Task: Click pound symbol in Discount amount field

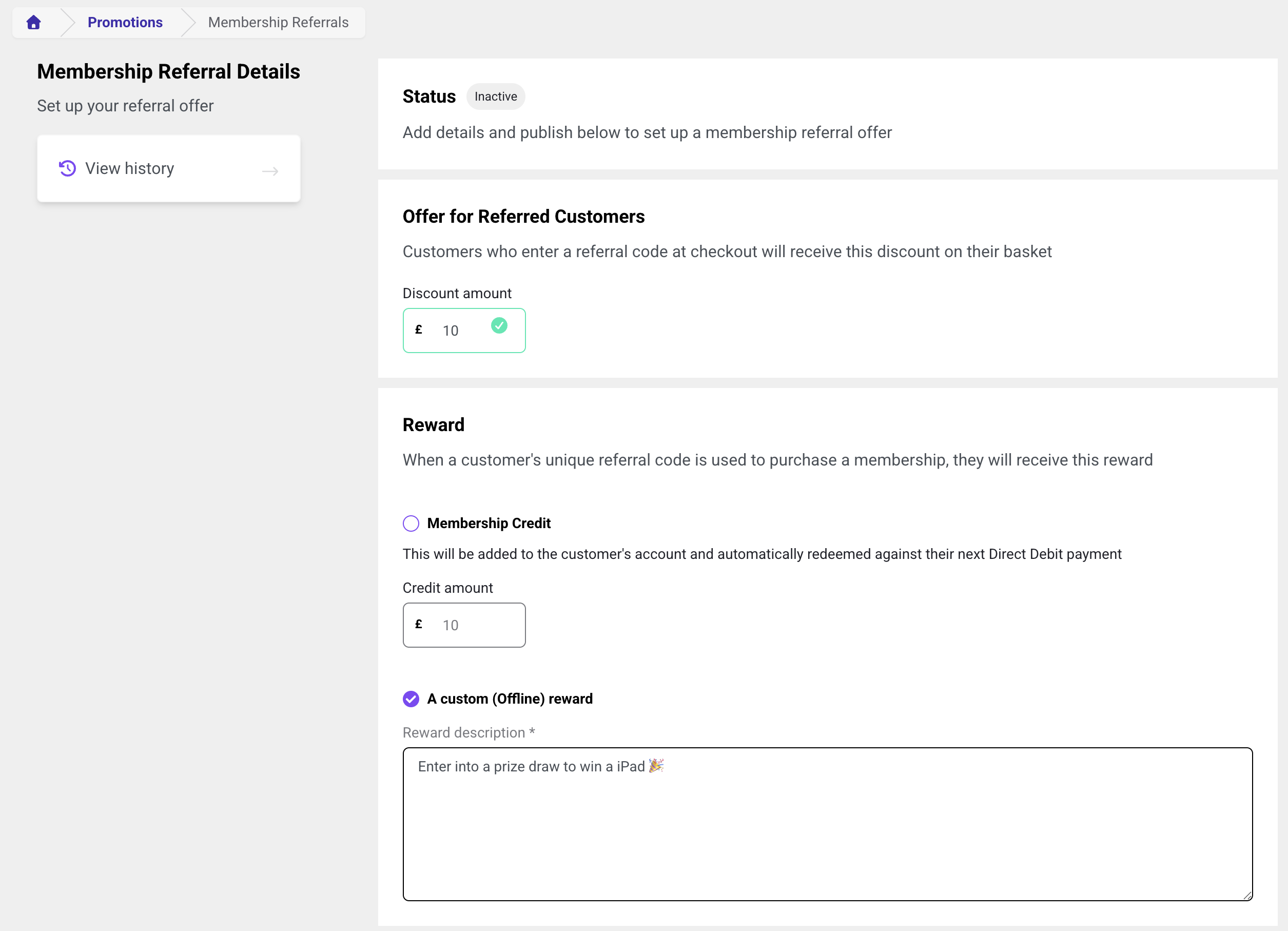Action: coord(419,329)
